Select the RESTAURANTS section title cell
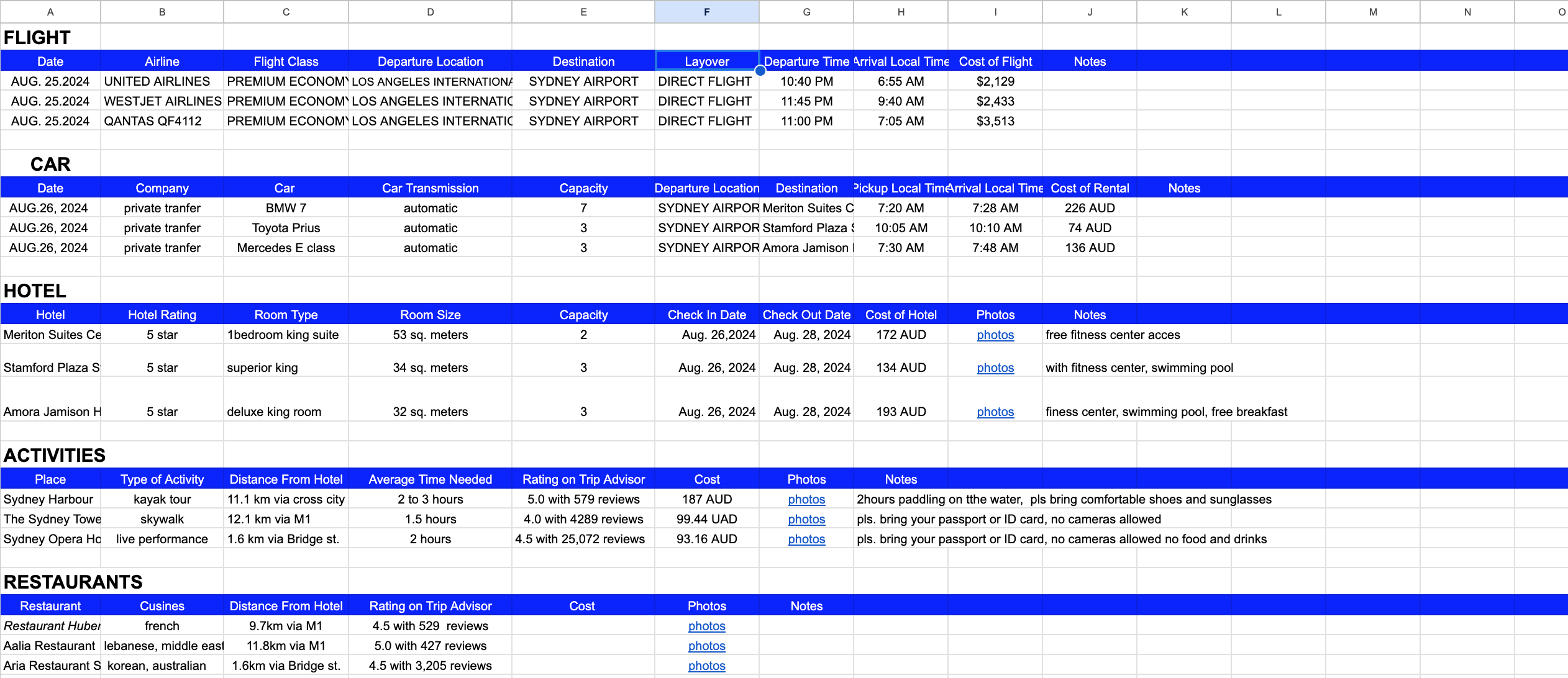The height and width of the screenshot is (678, 1568). [73, 582]
